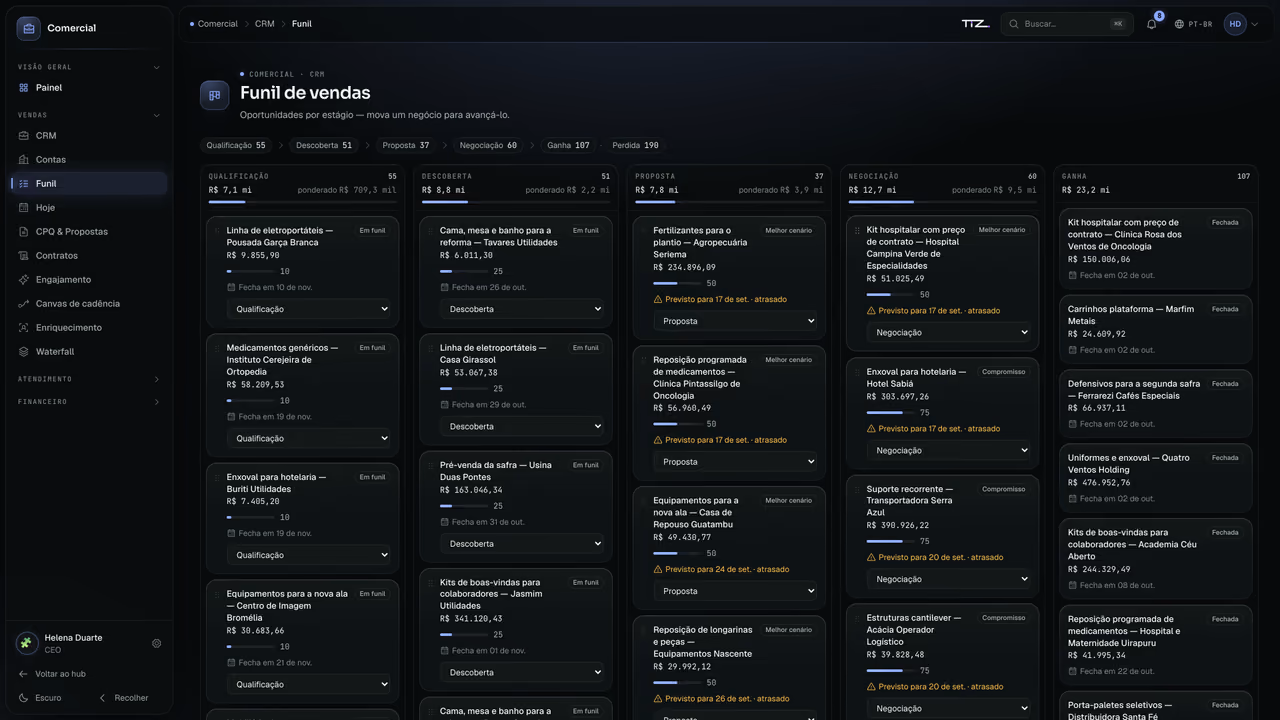
Task: Open the Hoje sidebar item
Action: tap(88, 207)
